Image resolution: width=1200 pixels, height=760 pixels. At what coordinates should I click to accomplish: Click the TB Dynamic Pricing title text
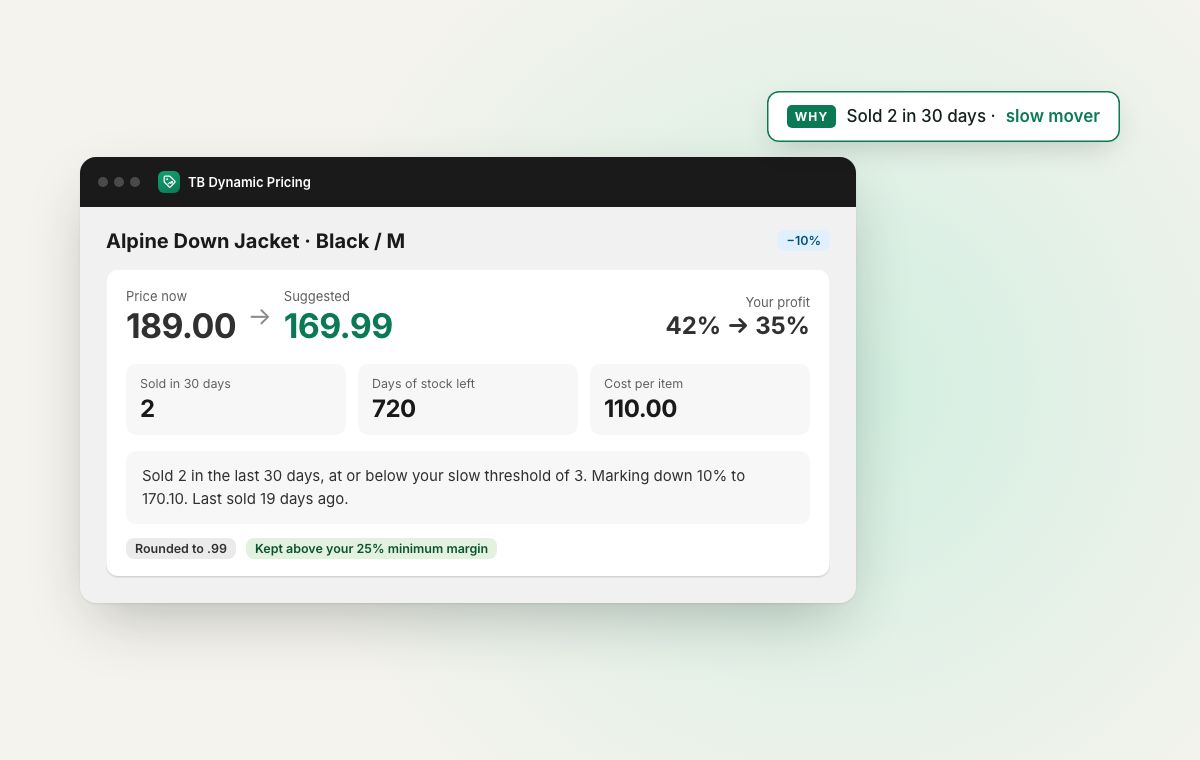point(249,182)
